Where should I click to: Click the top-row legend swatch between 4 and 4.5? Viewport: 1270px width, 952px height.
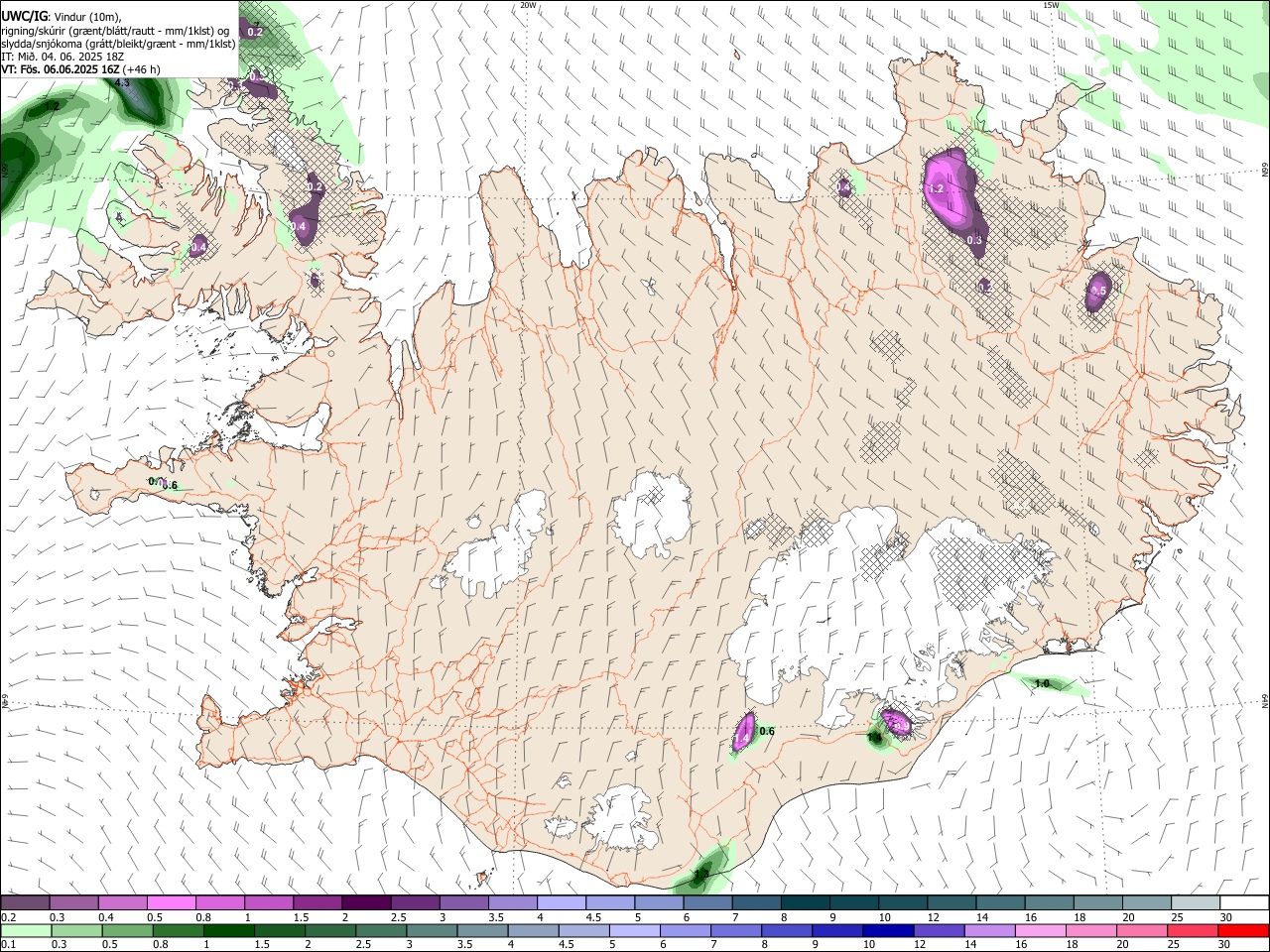(560, 903)
